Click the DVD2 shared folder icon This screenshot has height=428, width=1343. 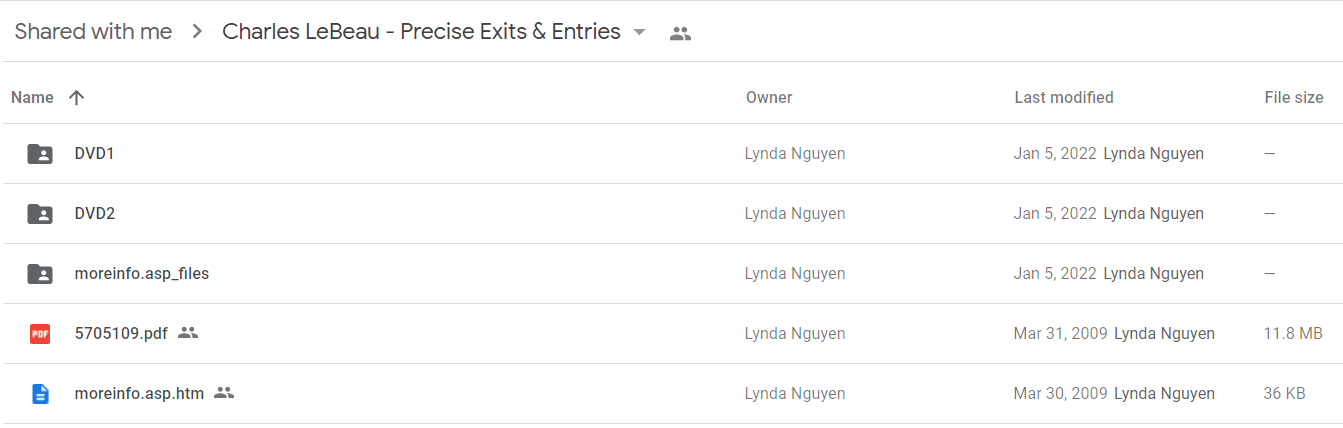pos(40,214)
